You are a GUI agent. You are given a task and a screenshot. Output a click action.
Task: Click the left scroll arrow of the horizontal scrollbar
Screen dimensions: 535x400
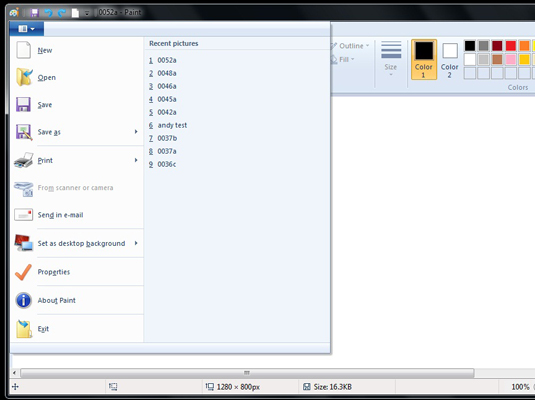point(15,373)
